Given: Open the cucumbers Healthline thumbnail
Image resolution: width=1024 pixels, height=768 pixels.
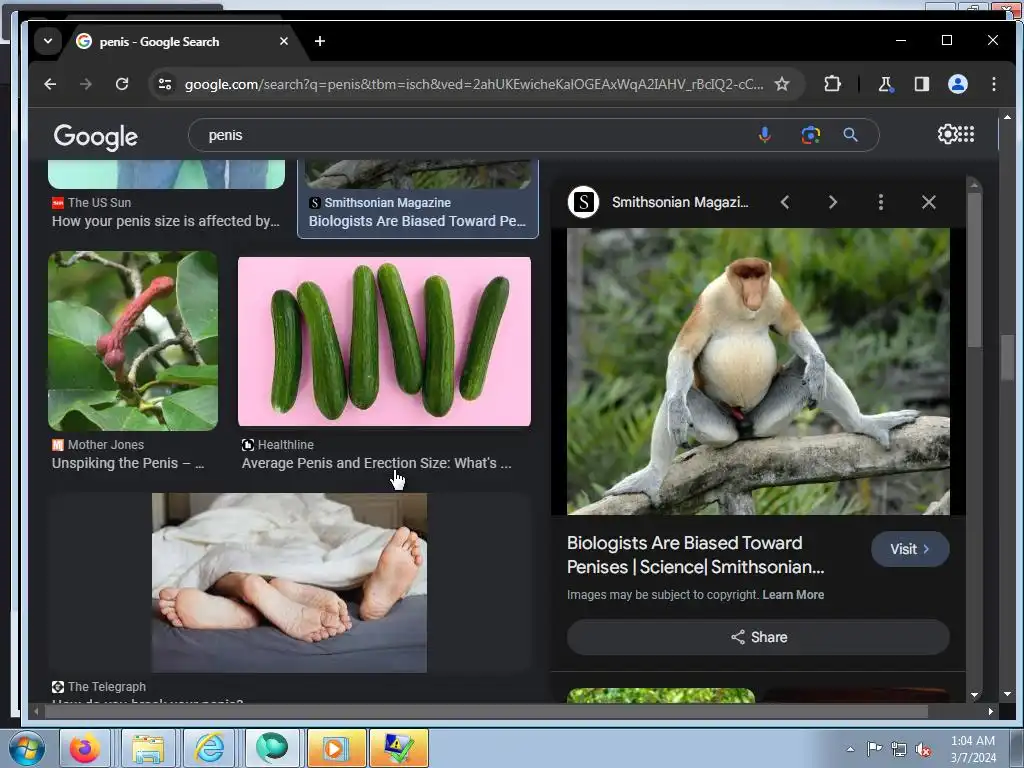Looking at the screenshot, I should [x=385, y=342].
